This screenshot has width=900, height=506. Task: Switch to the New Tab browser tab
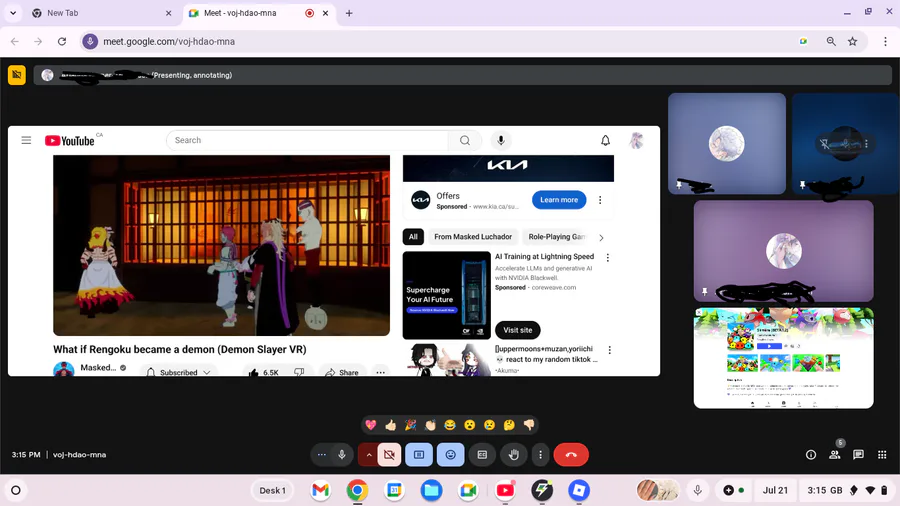coord(102,13)
